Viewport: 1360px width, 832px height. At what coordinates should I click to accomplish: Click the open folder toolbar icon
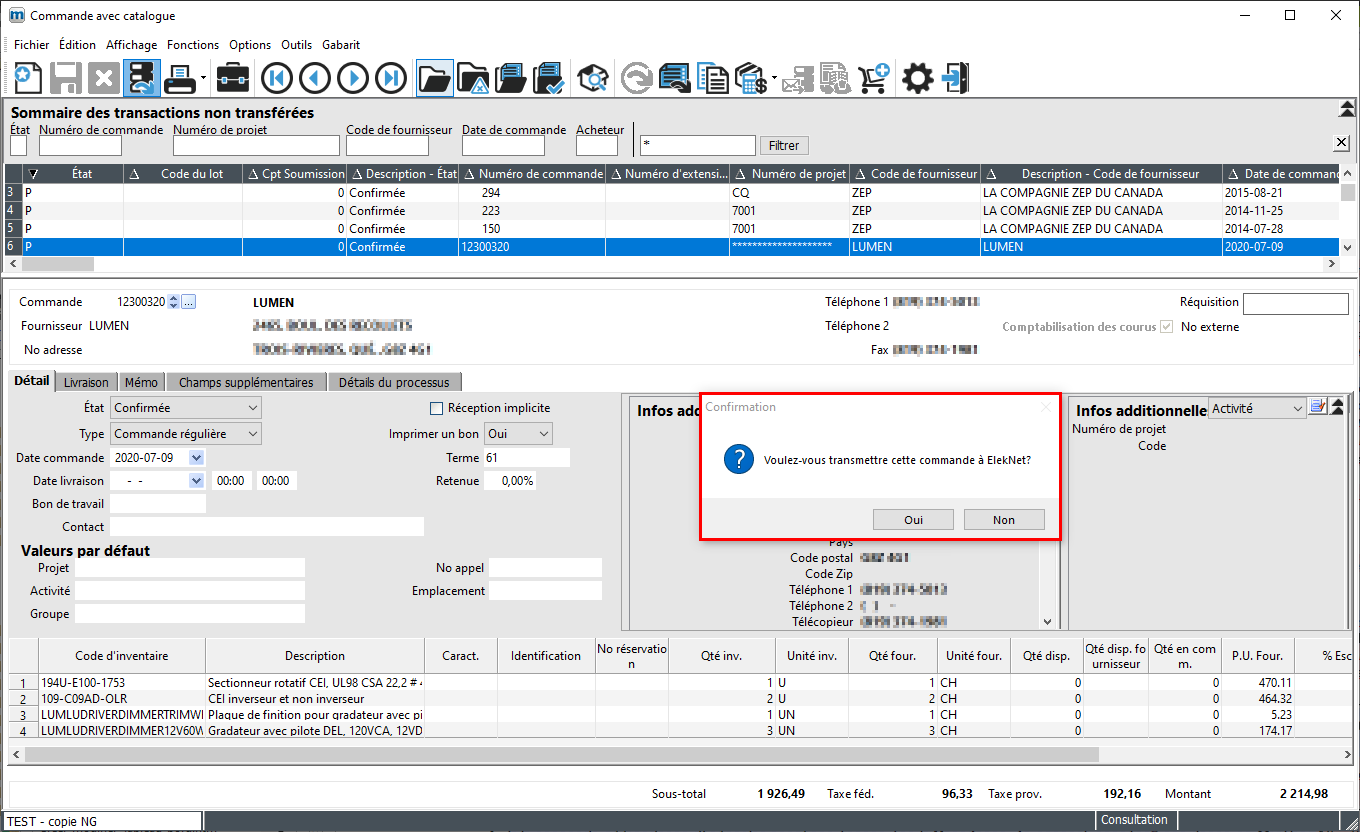pos(435,77)
